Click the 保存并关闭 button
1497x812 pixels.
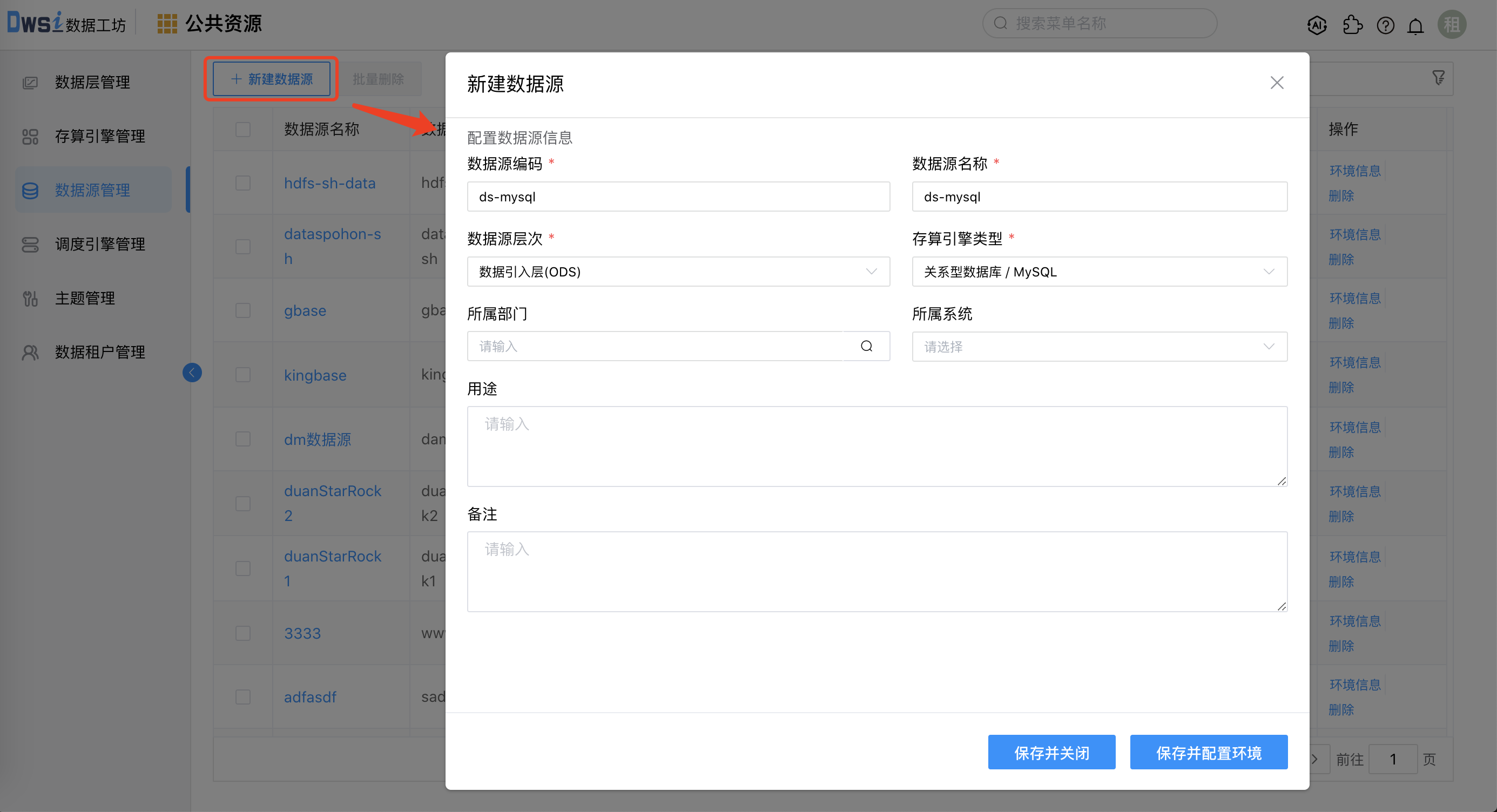click(x=1052, y=752)
